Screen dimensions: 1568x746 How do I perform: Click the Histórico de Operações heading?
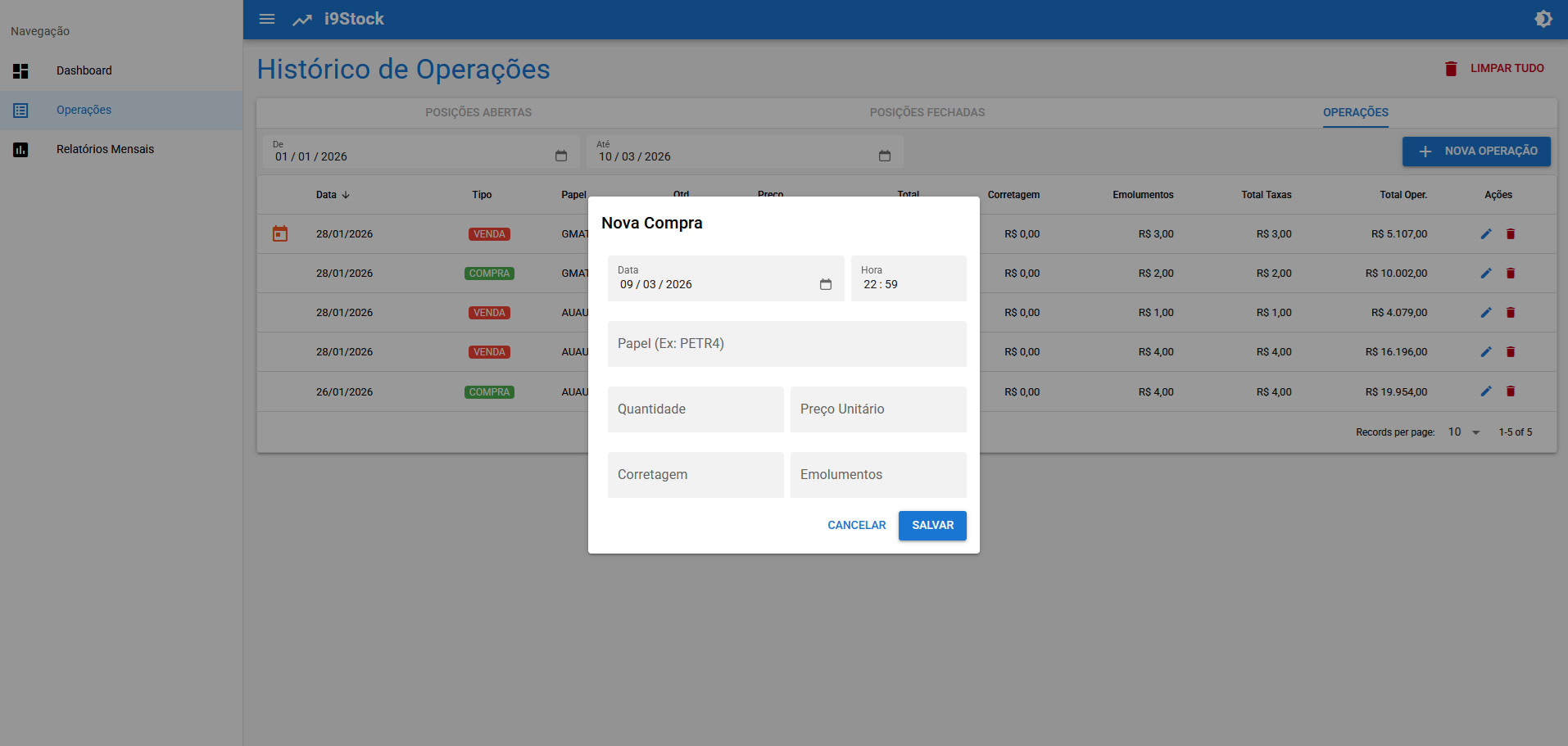coord(403,70)
